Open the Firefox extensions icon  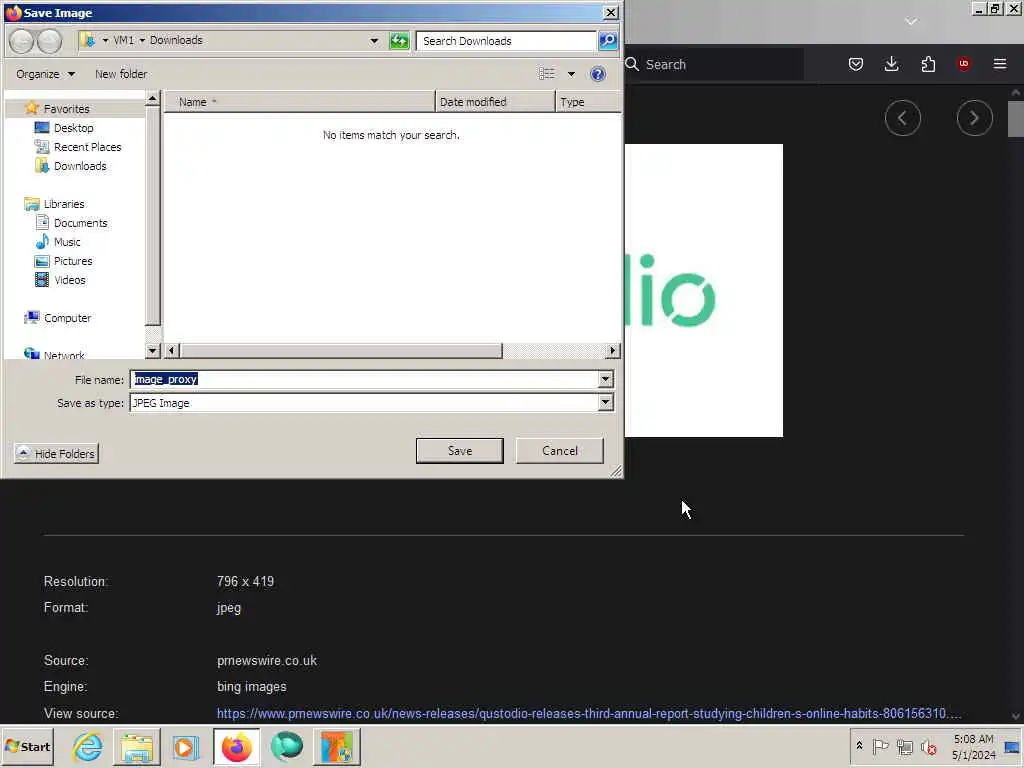tap(928, 64)
